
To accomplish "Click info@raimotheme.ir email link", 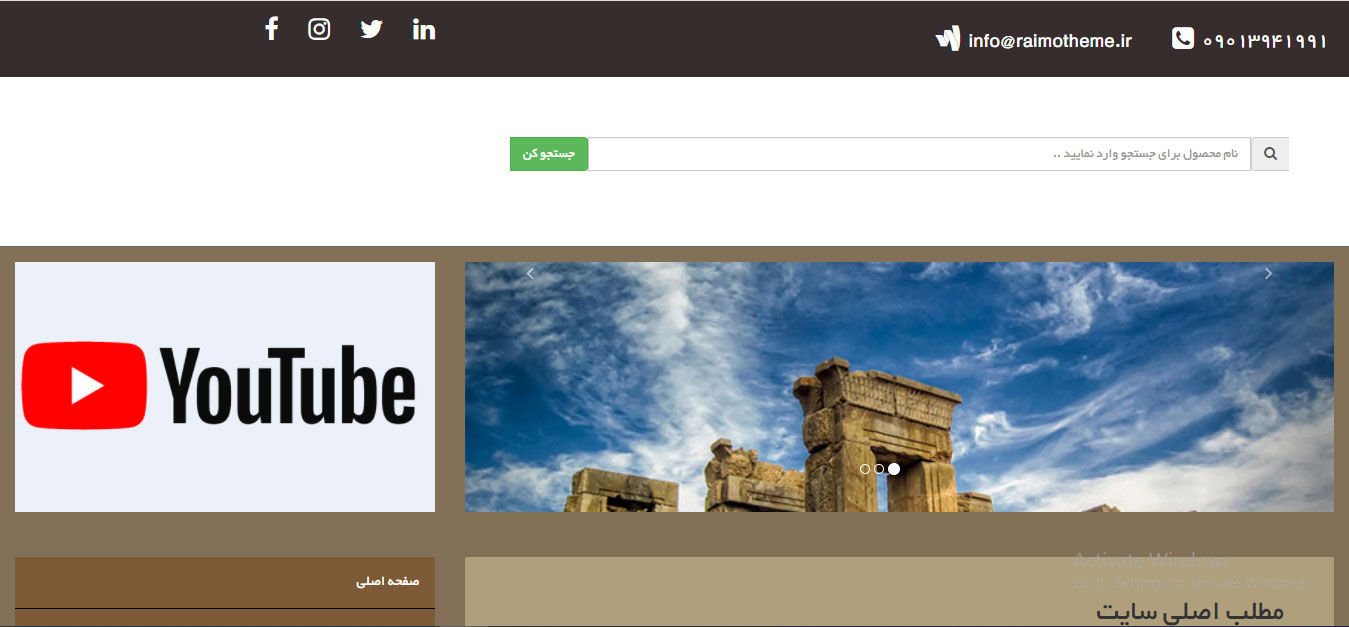I will click(x=1050, y=41).
